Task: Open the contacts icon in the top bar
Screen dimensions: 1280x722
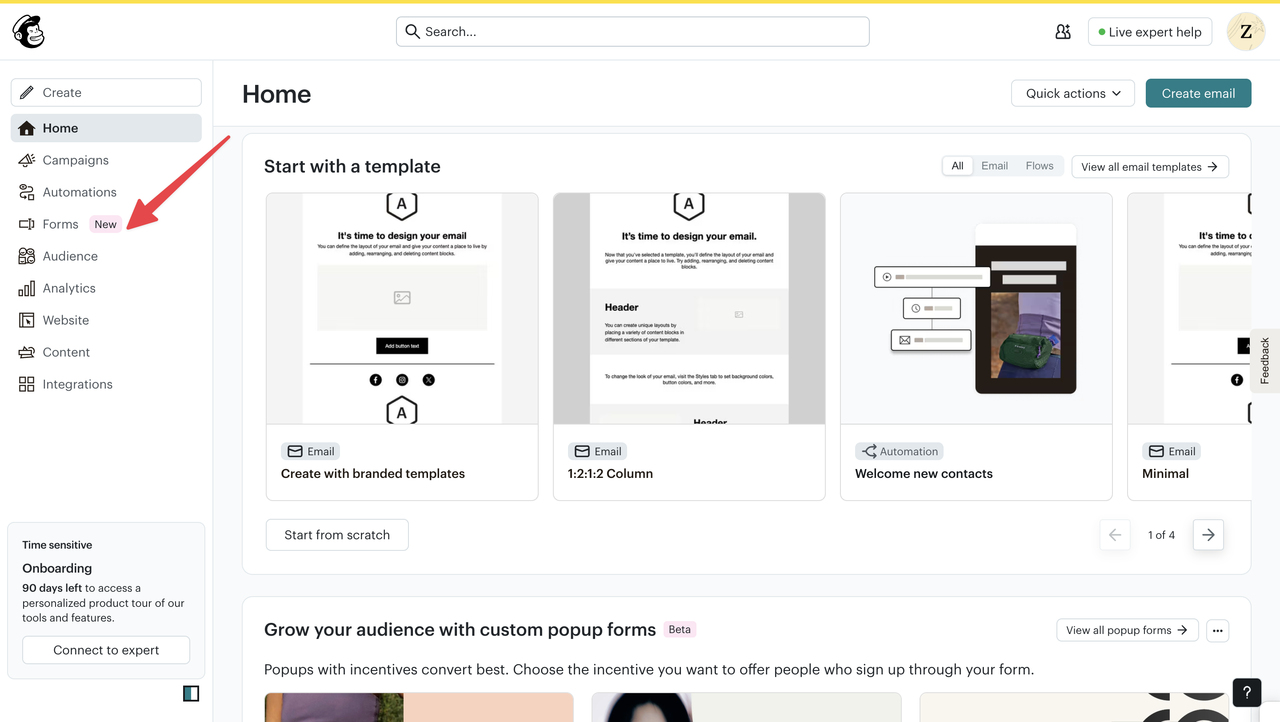Action: click(1062, 31)
